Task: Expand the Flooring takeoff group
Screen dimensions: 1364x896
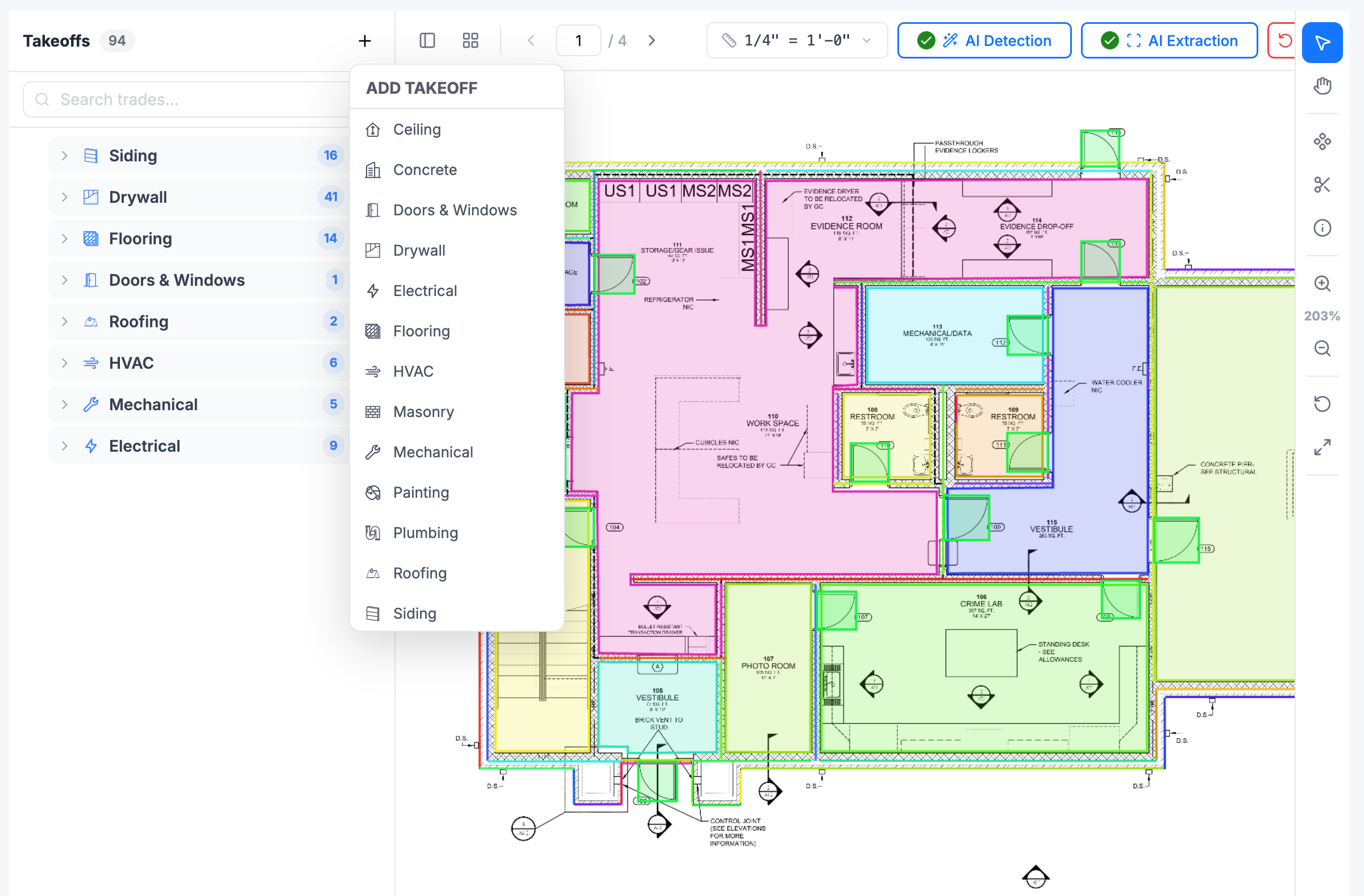Action: click(65, 238)
